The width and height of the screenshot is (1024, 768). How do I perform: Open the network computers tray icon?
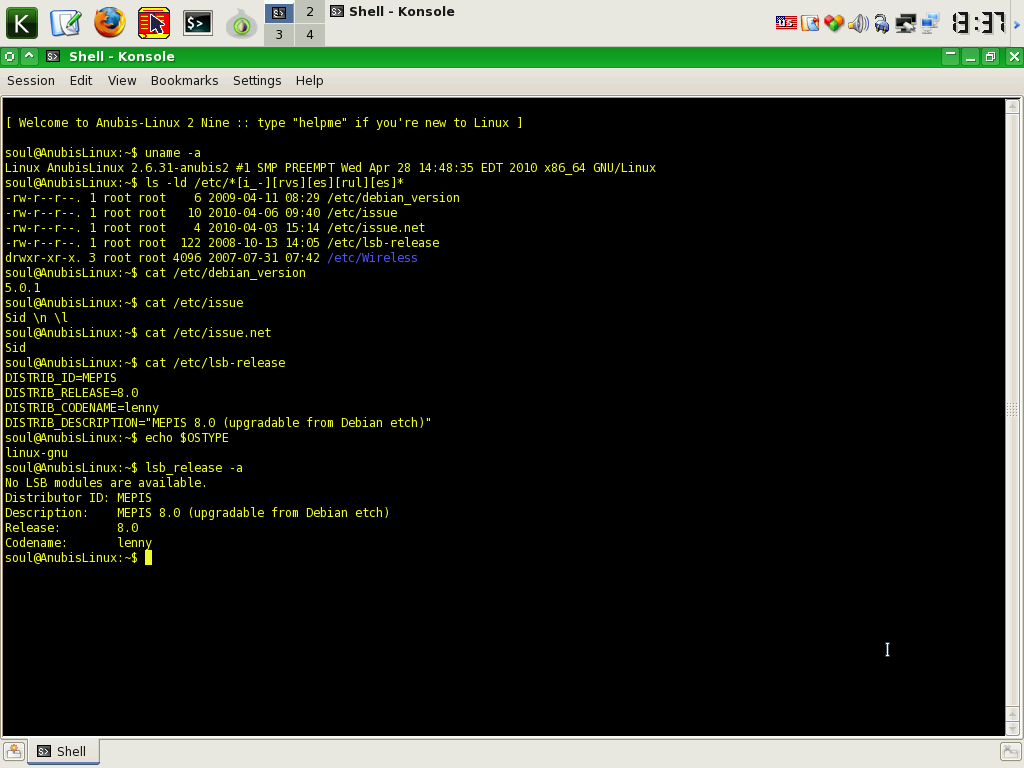[929, 24]
